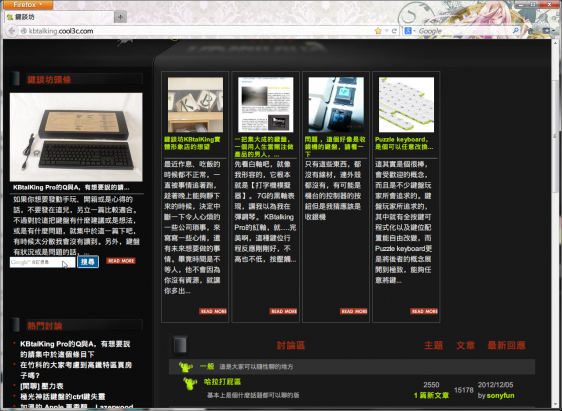Reload the current page
Image resolution: width=562 pixels, height=411 pixels.
coord(394,31)
